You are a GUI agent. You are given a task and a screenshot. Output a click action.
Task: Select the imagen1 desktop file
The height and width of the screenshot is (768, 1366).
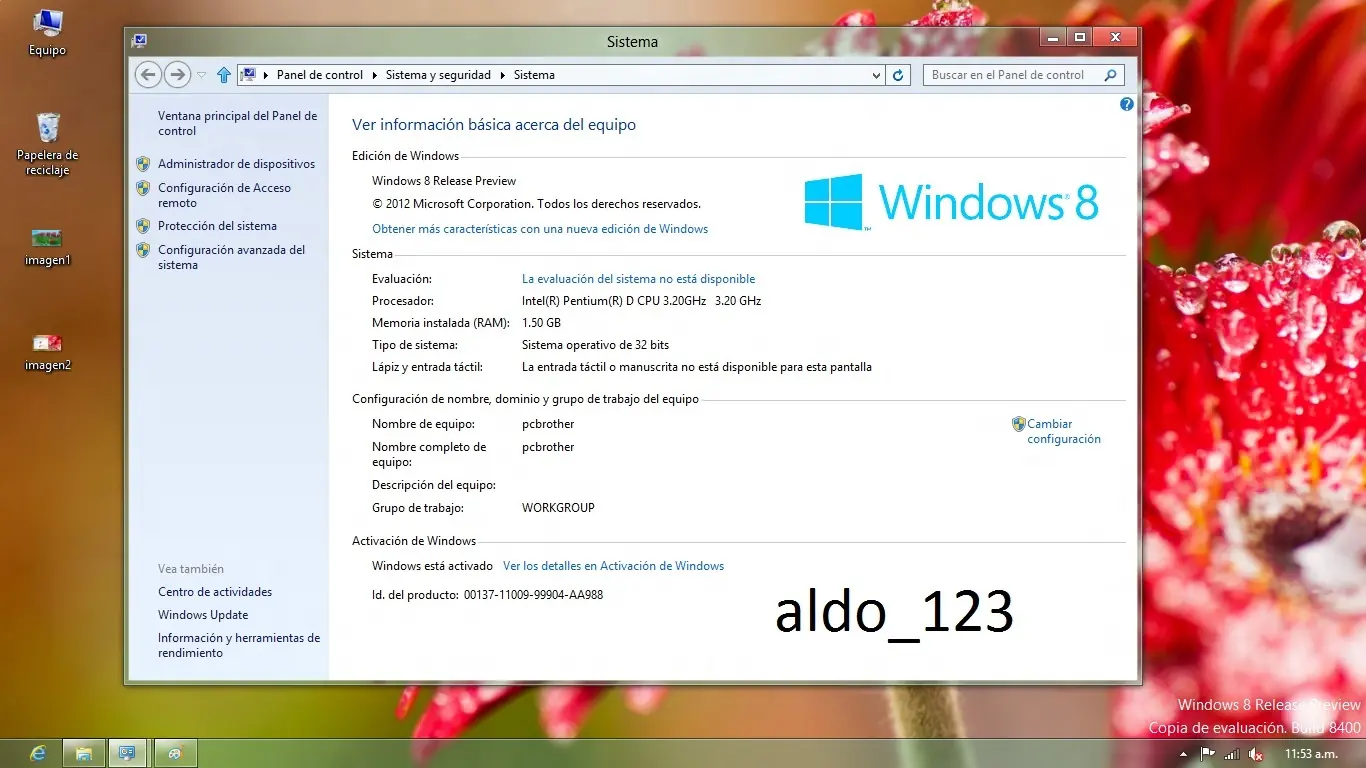tap(47, 247)
